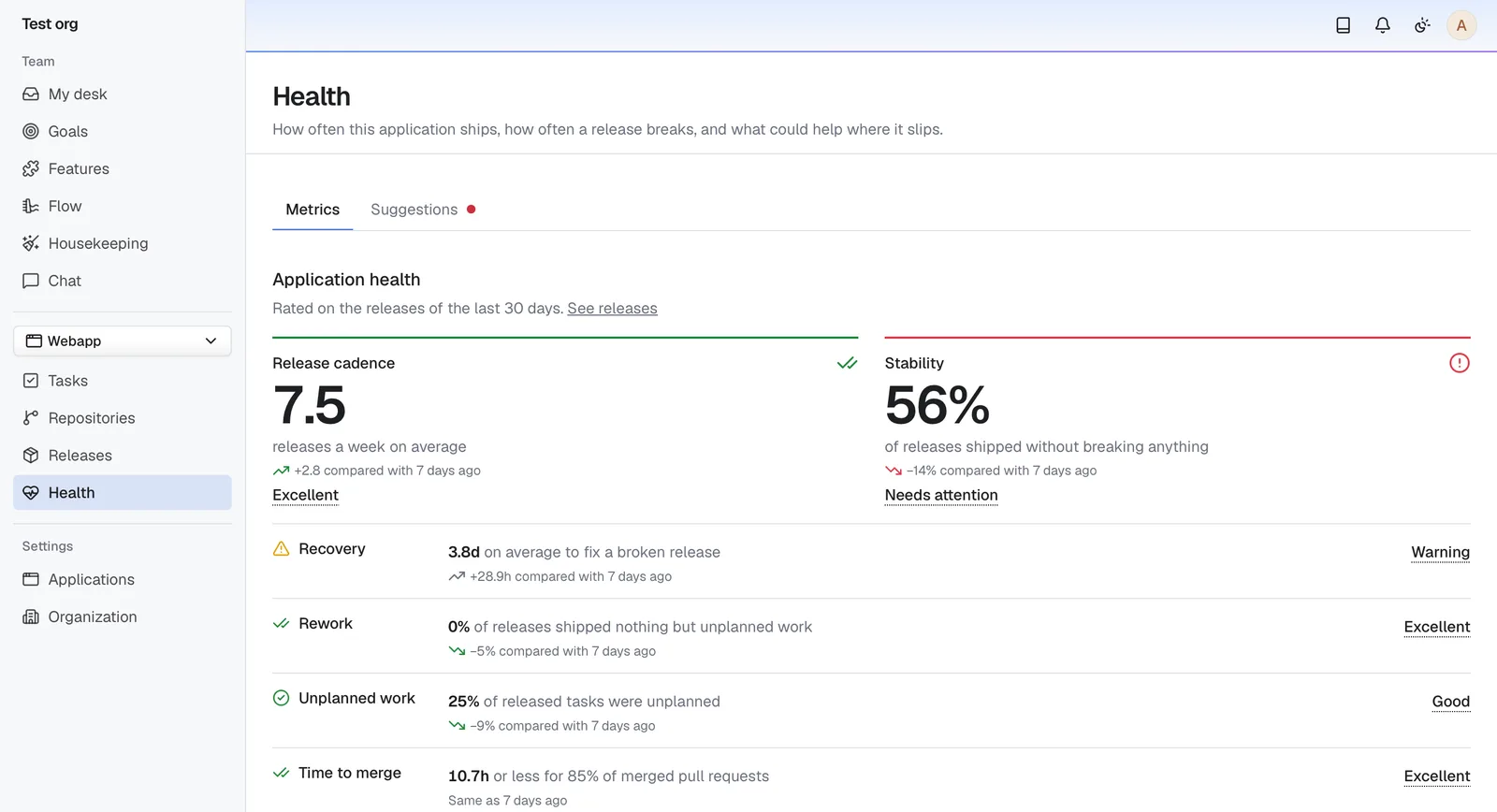The width and height of the screenshot is (1497, 812).
Task: Click the Flow chart icon
Action: pos(31,207)
